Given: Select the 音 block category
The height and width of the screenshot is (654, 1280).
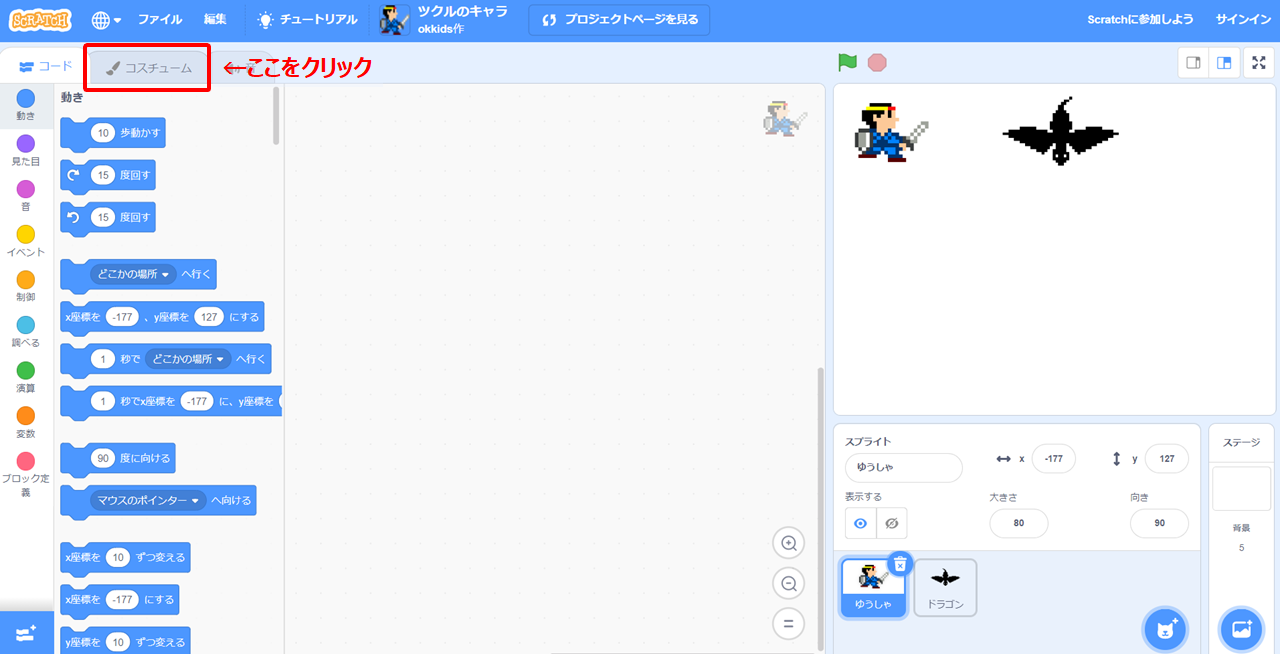Looking at the screenshot, I should [26, 196].
